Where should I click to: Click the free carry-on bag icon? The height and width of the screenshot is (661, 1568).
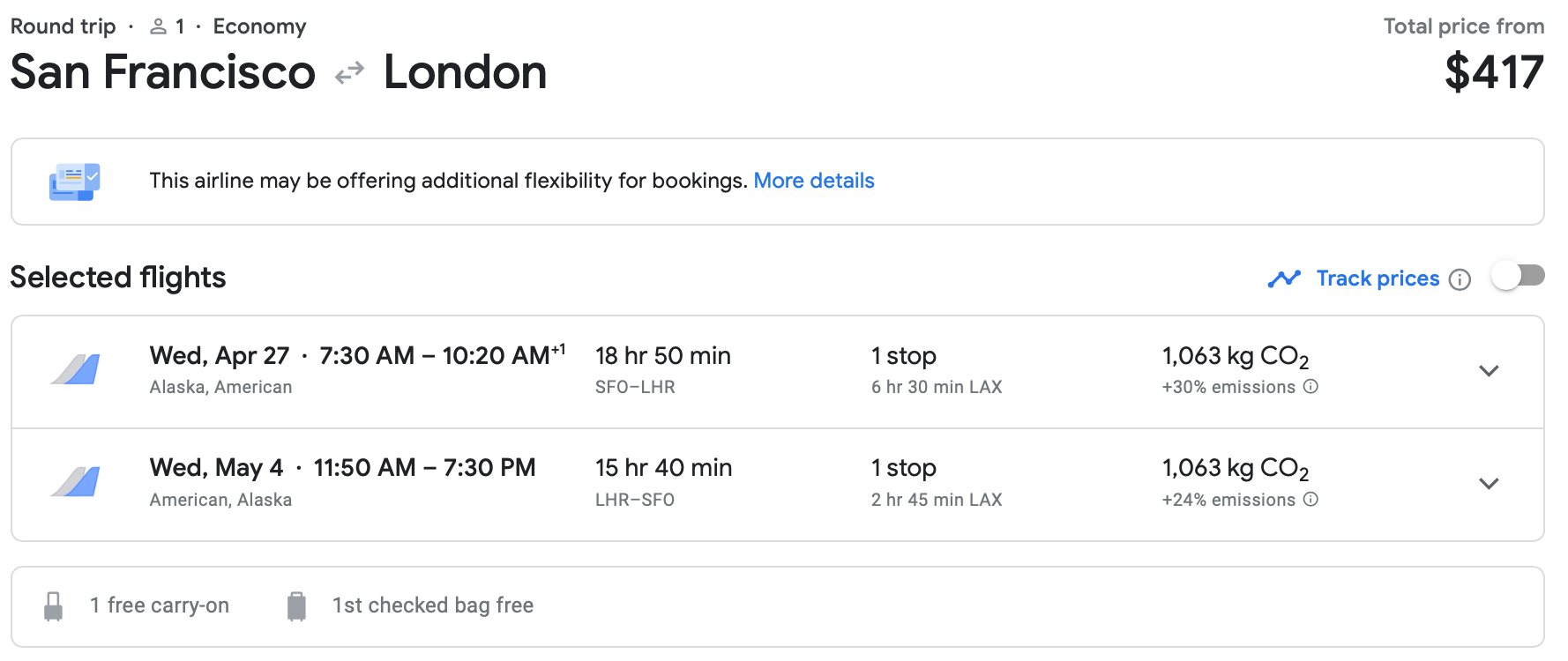(53, 606)
